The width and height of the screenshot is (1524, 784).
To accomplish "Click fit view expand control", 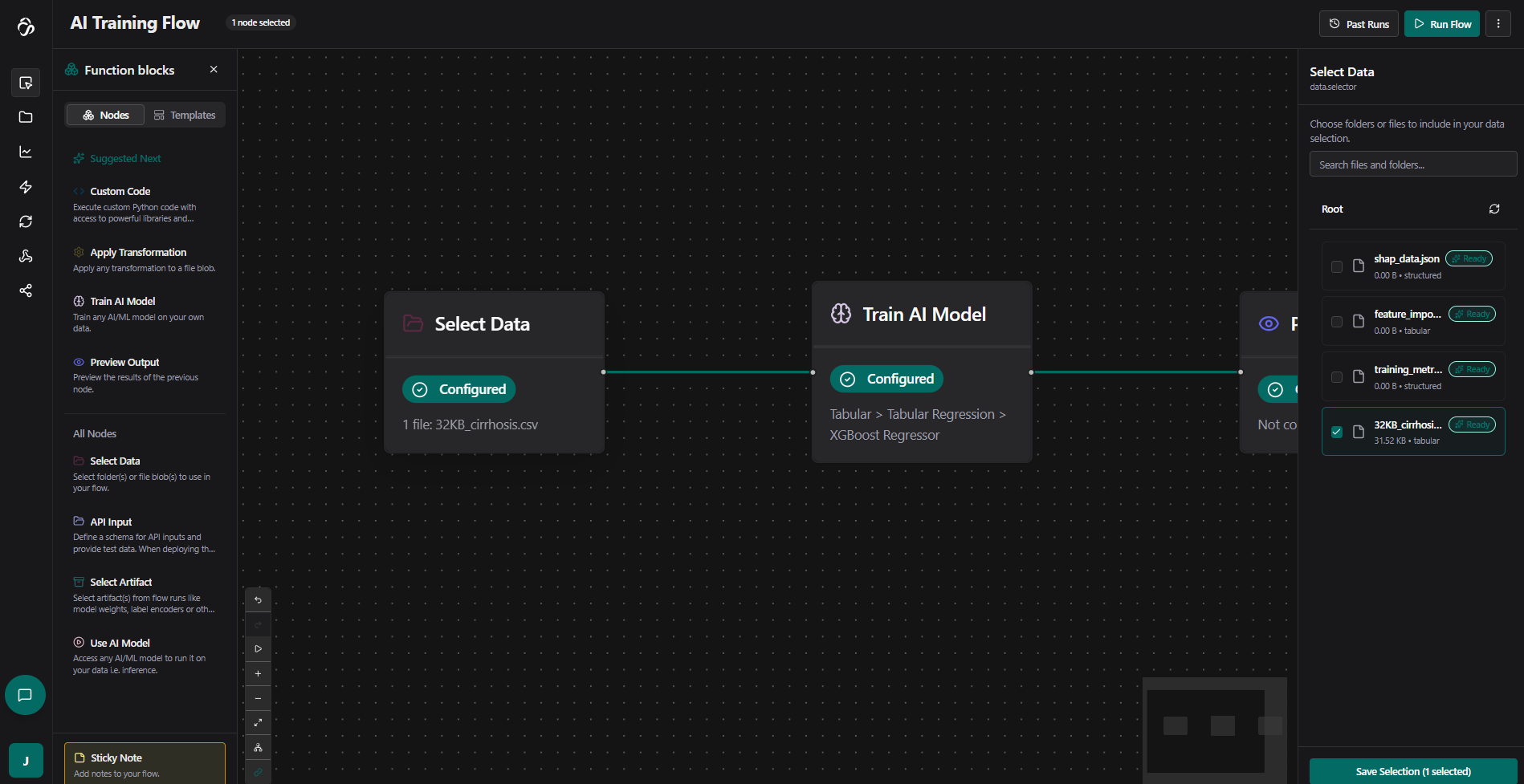I will pos(258,723).
